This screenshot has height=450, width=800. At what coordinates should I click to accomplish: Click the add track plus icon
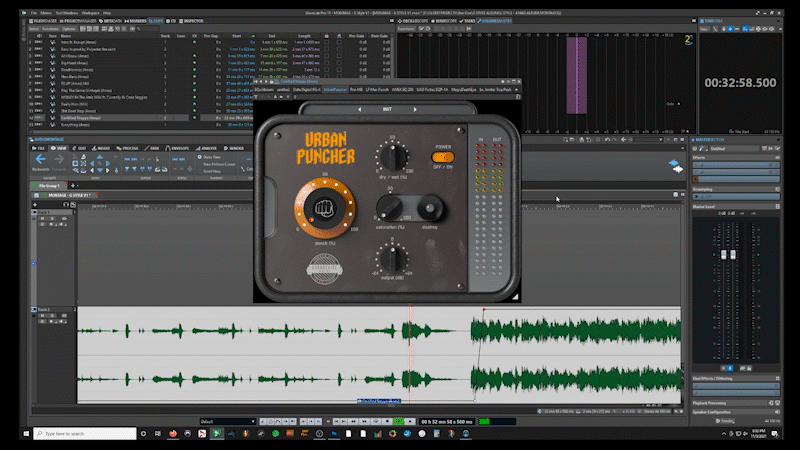pos(35,205)
